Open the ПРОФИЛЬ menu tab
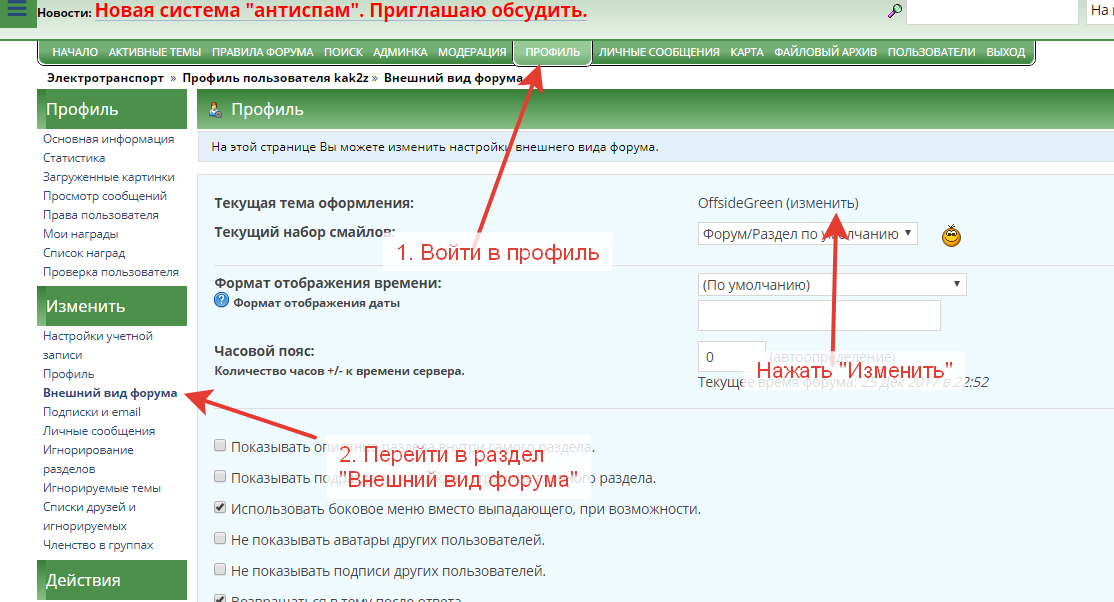 coord(552,52)
